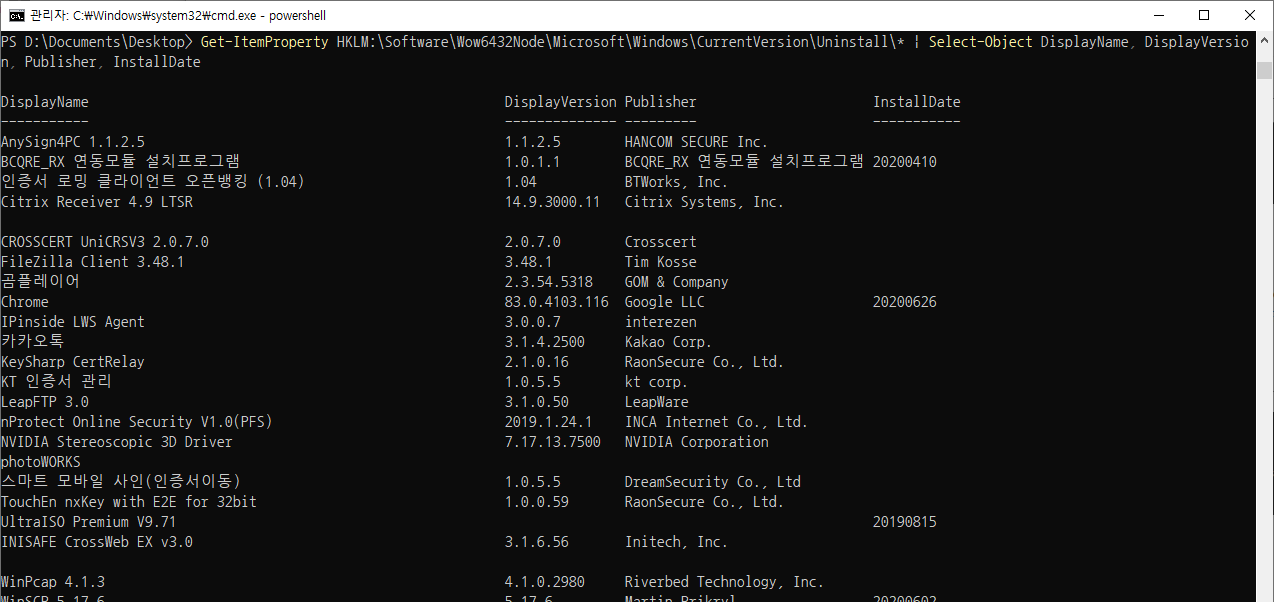Click the TouchEn nxKey with E2E entry
This screenshot has width=1274, height=602.
(x=129, y=502)
